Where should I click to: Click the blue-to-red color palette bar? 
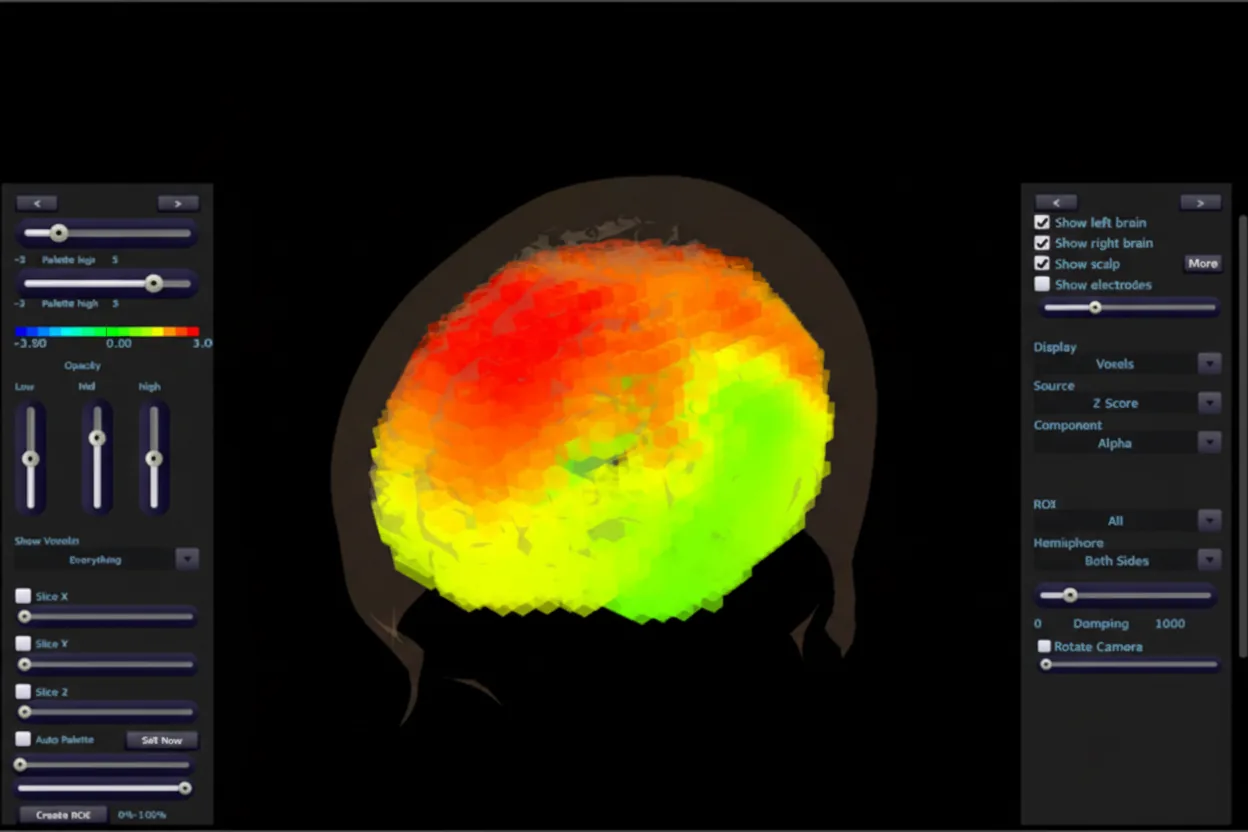coord(107,331)
